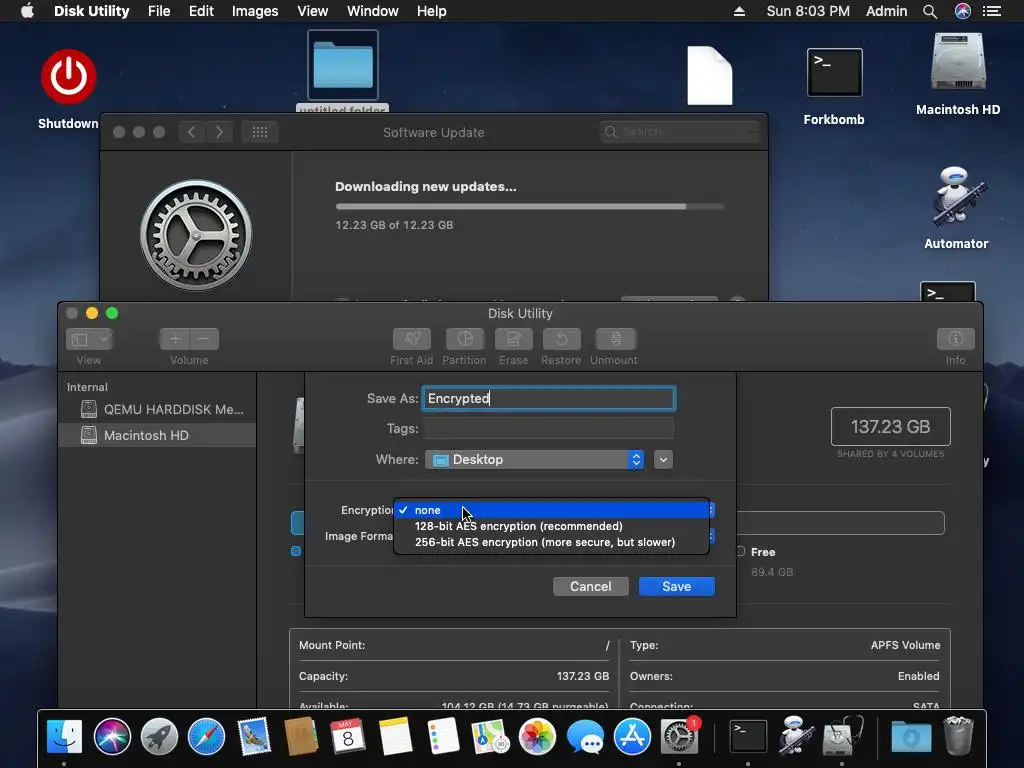The image size is (1024, 768).
Task: Open Terminal from the Dock
Action: pos(748,737)
